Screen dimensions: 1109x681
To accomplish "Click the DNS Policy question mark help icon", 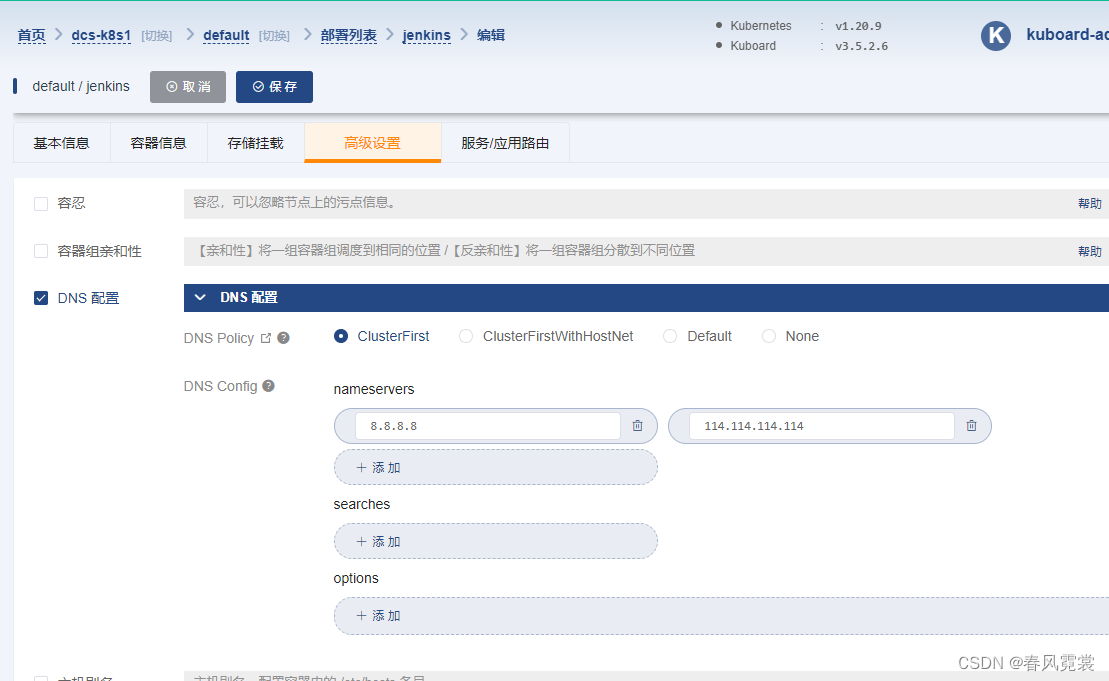I will pos(282,337).
